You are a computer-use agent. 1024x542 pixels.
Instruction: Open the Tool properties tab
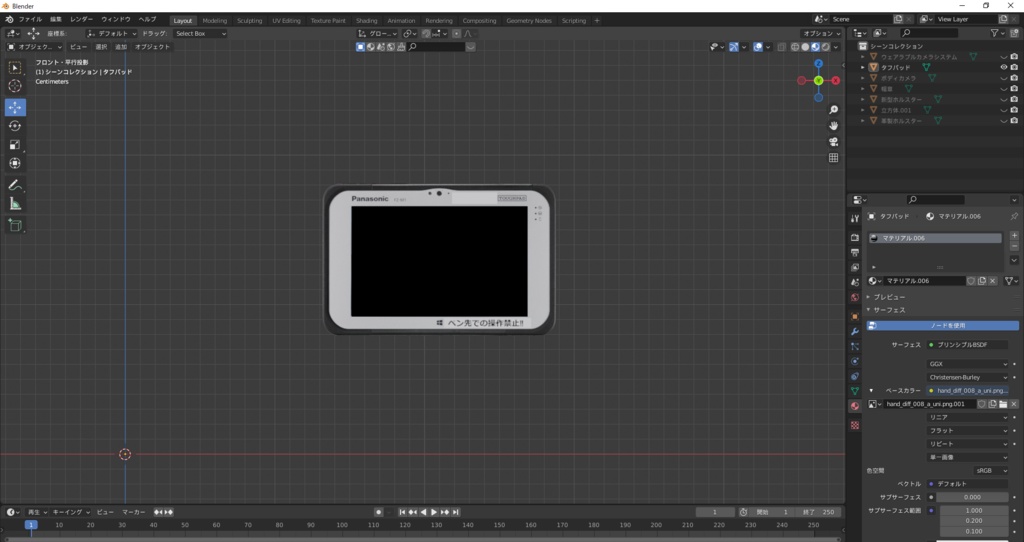click(855, 219)
